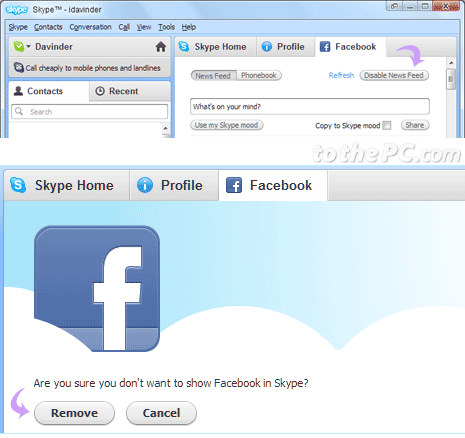
Task: Open the Skype Home tab in the lower panel
Action: click(x=67, y=185)
